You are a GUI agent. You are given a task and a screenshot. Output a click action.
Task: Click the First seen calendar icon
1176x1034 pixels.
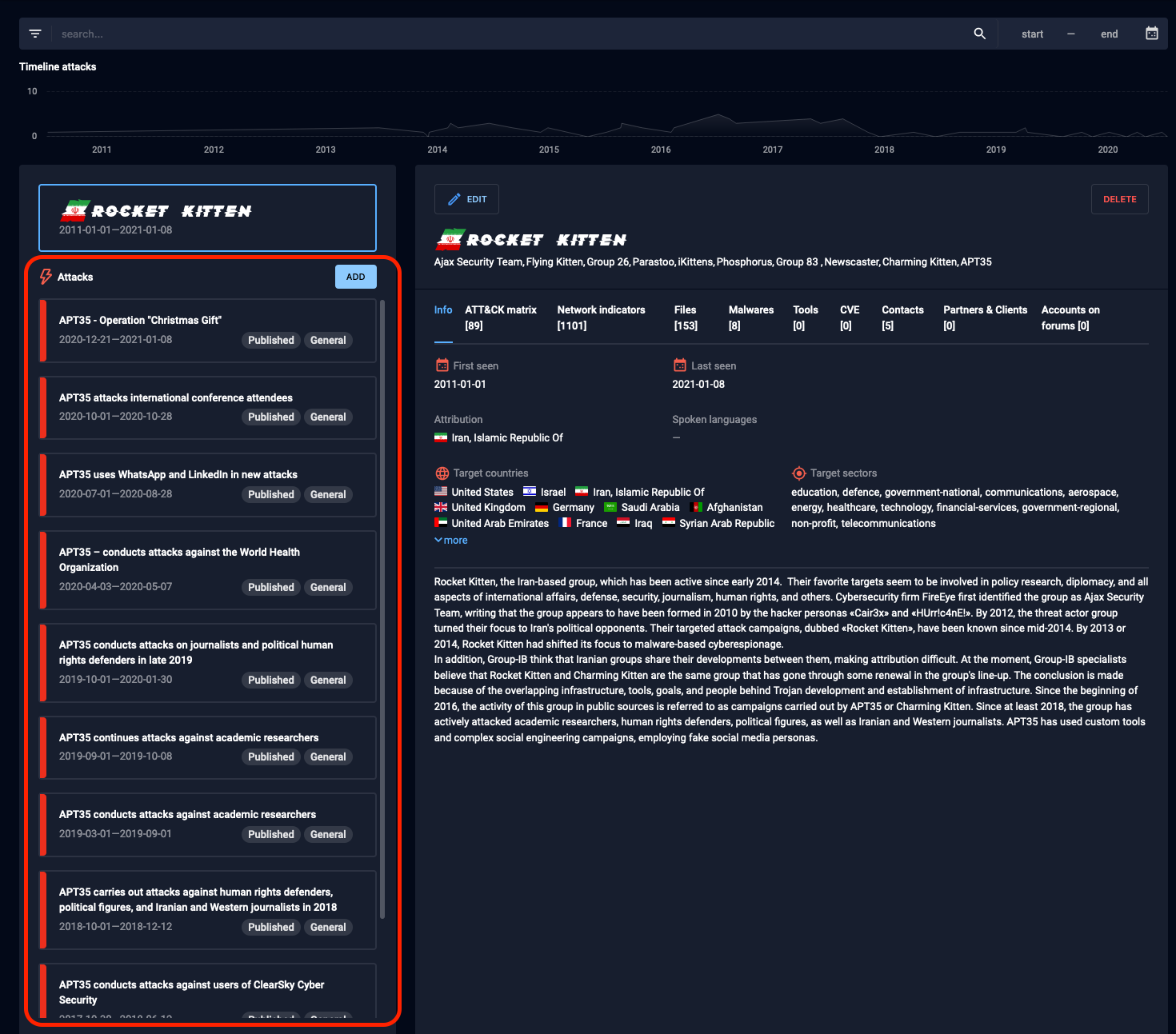pyautogui.click(x=442, y=365)
